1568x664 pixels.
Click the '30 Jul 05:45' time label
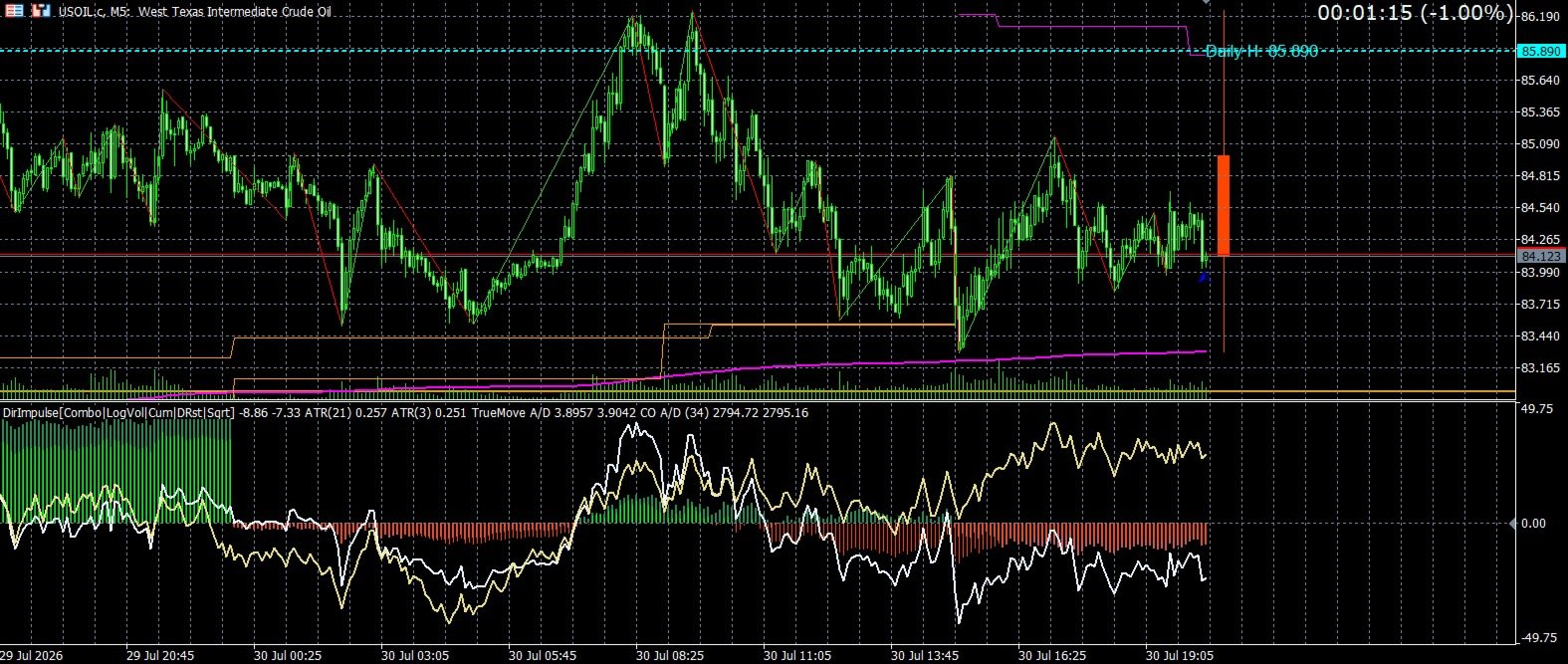tap(543, 656)
